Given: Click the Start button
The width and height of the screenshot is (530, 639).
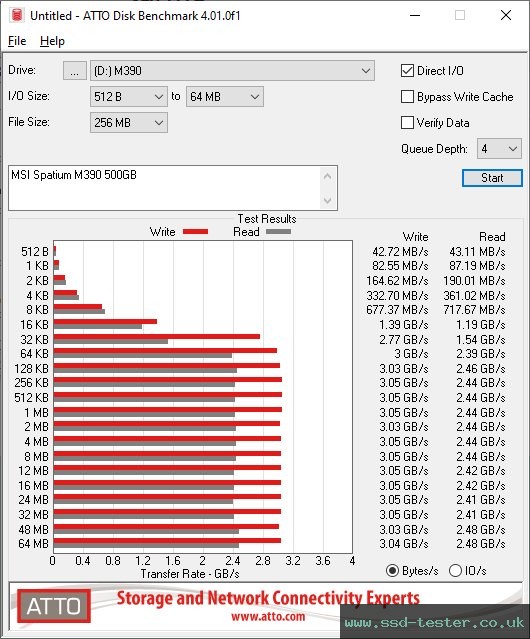Looking at the screenshot, I should click(492, 178).
